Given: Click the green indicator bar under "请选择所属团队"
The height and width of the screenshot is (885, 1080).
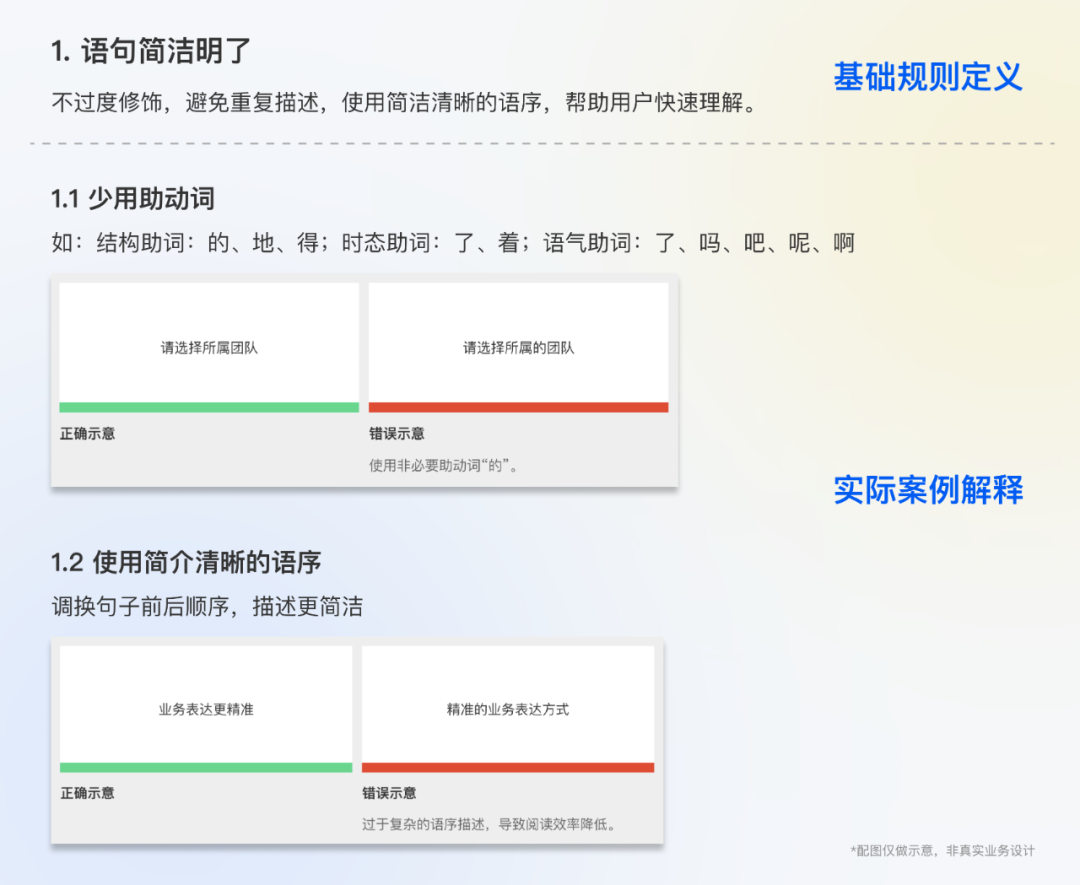Looking at the screenshot, I should pyautogui.click(x=208, y=406).
